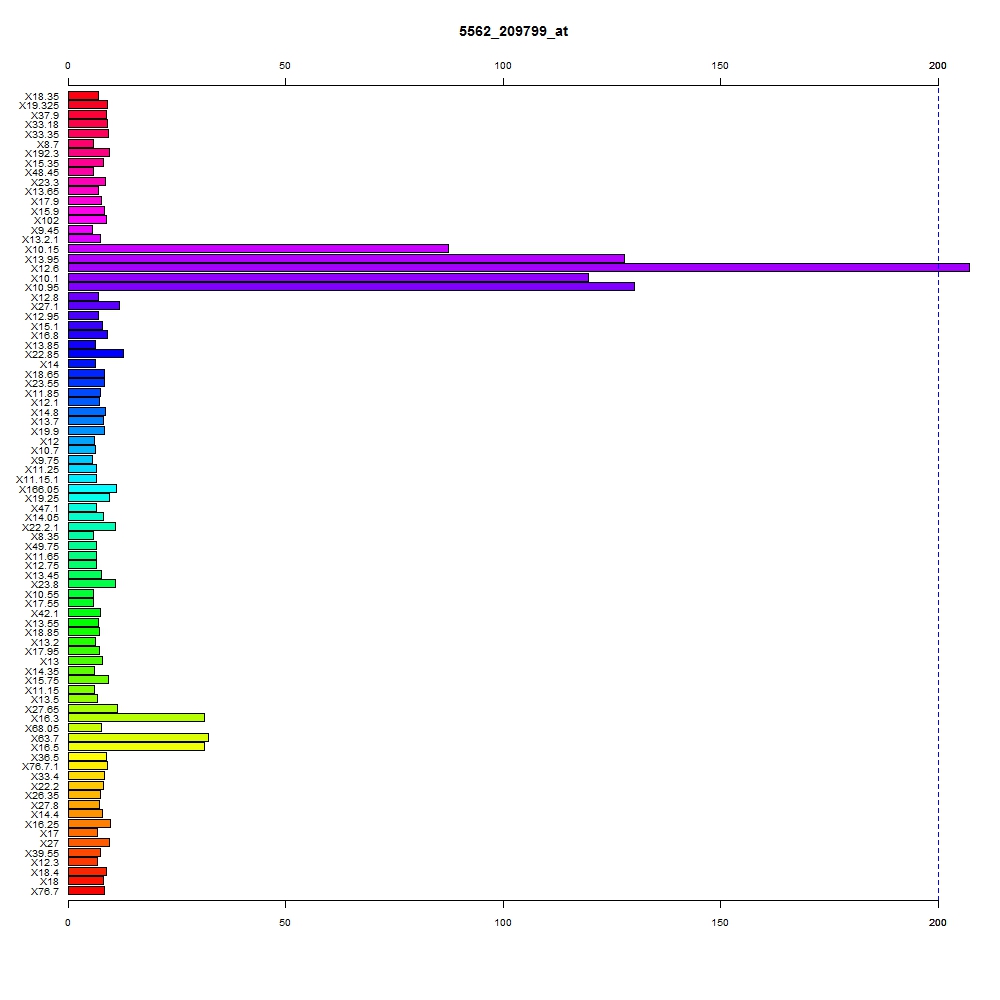Select the indigo bar for X27.1
The image size is (1000, 1000).
94,305
